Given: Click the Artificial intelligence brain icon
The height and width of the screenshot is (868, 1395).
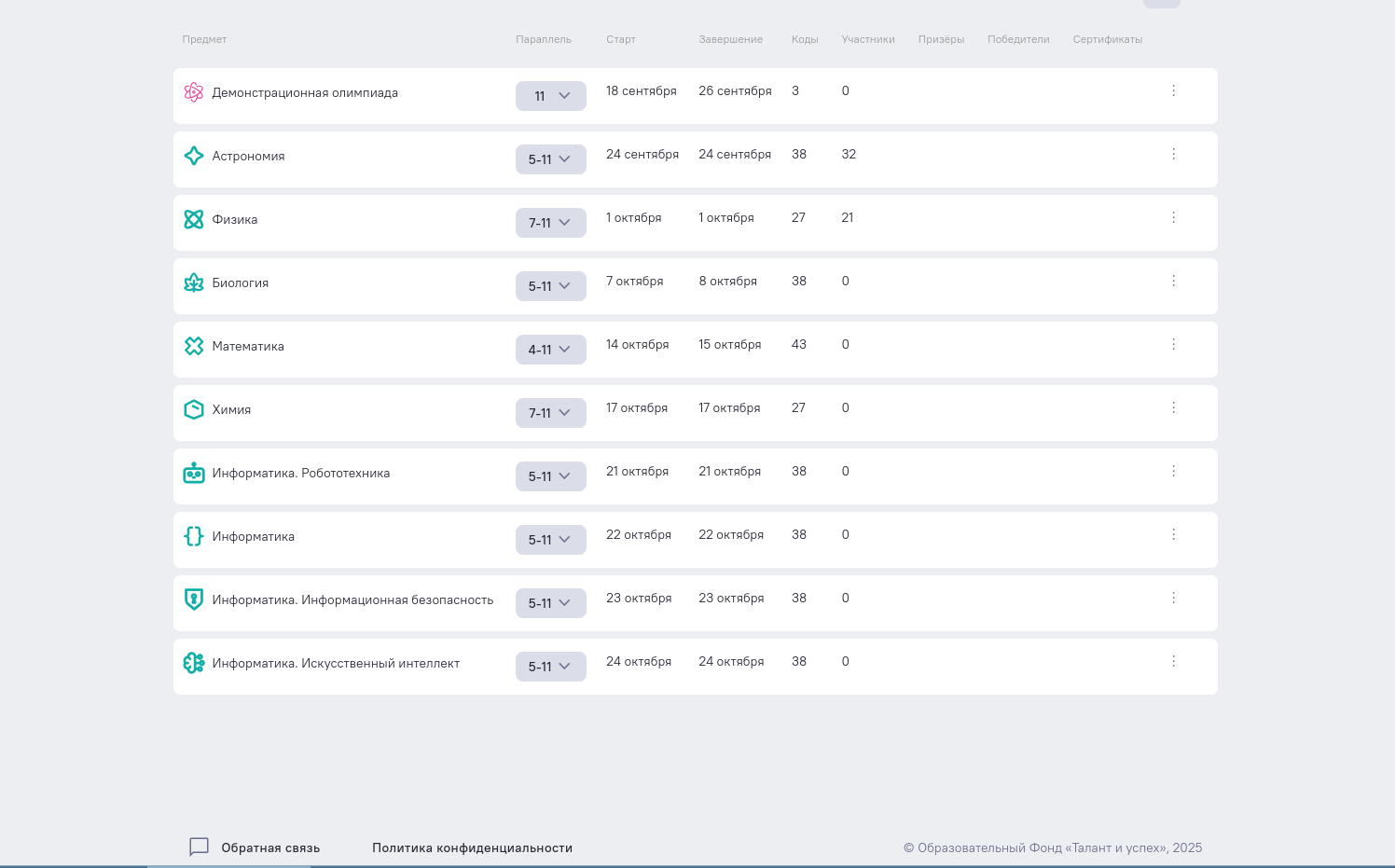Looking at the screenshot, I should 193,663.
